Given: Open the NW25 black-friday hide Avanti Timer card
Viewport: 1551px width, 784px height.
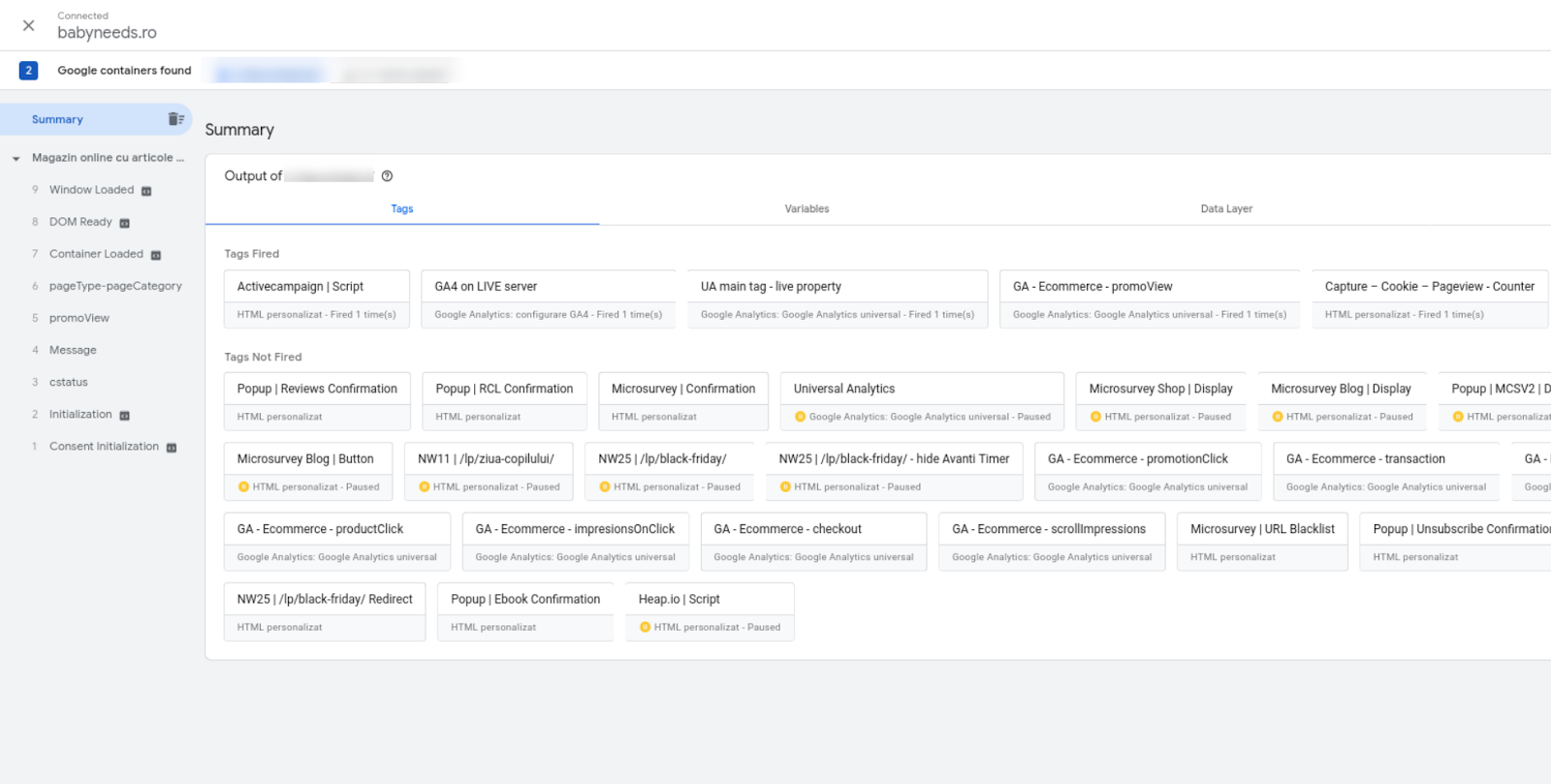Looking at the screenshot, I should coord(894,472).
